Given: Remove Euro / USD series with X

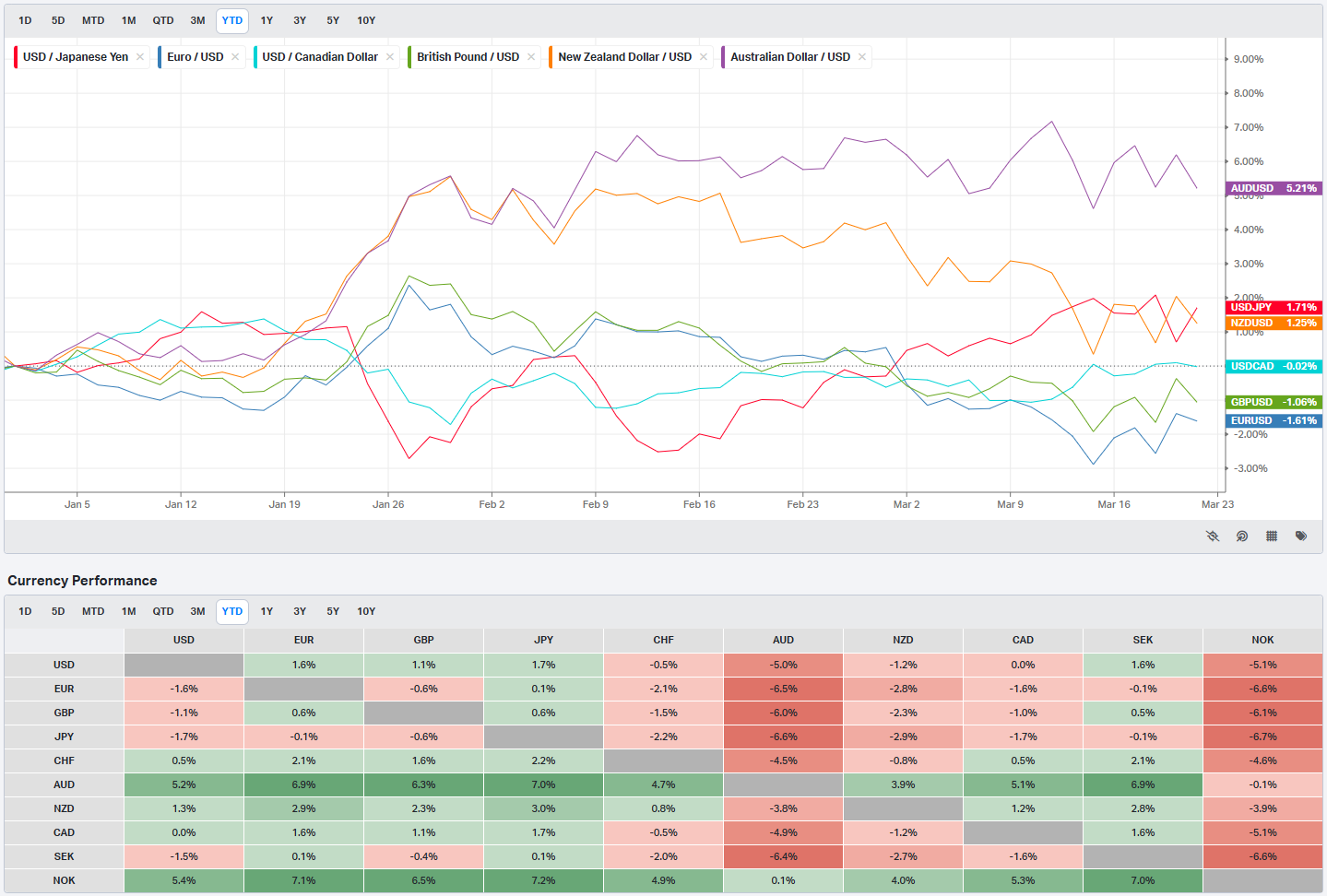Looking at the screenshot, I should coord(235,57).
